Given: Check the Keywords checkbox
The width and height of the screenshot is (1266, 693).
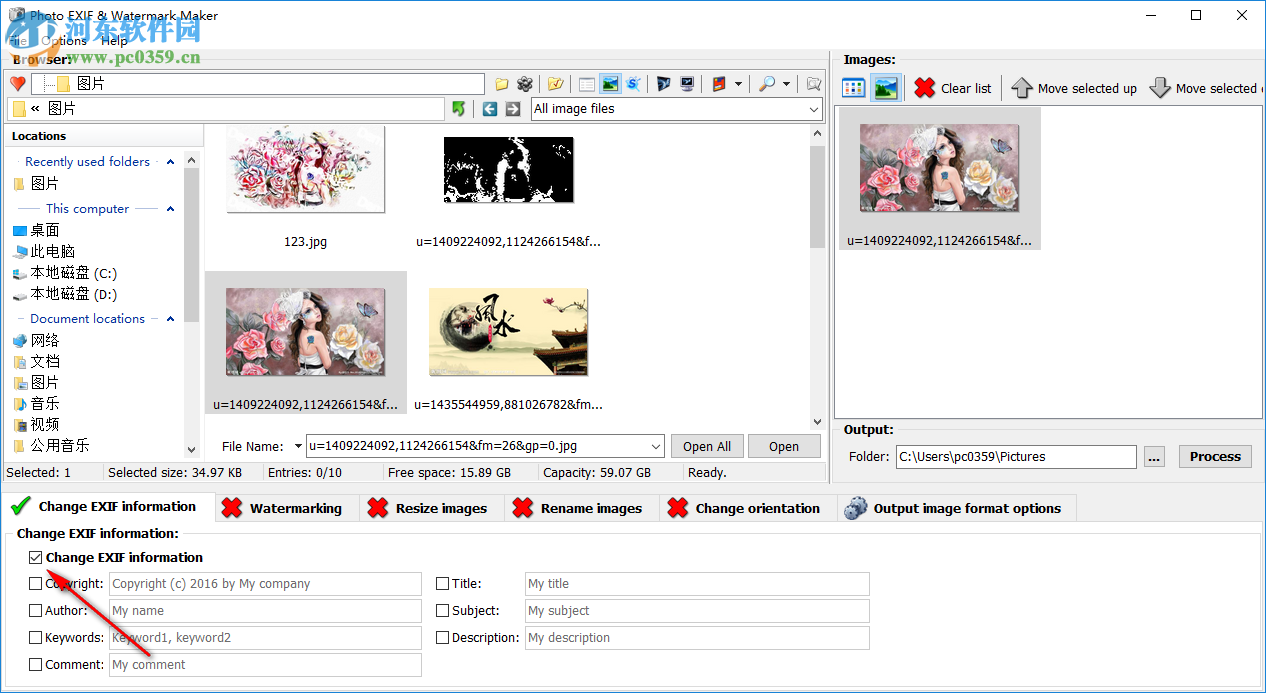Looking at the screenshot, I should click(x=35, y=637).
